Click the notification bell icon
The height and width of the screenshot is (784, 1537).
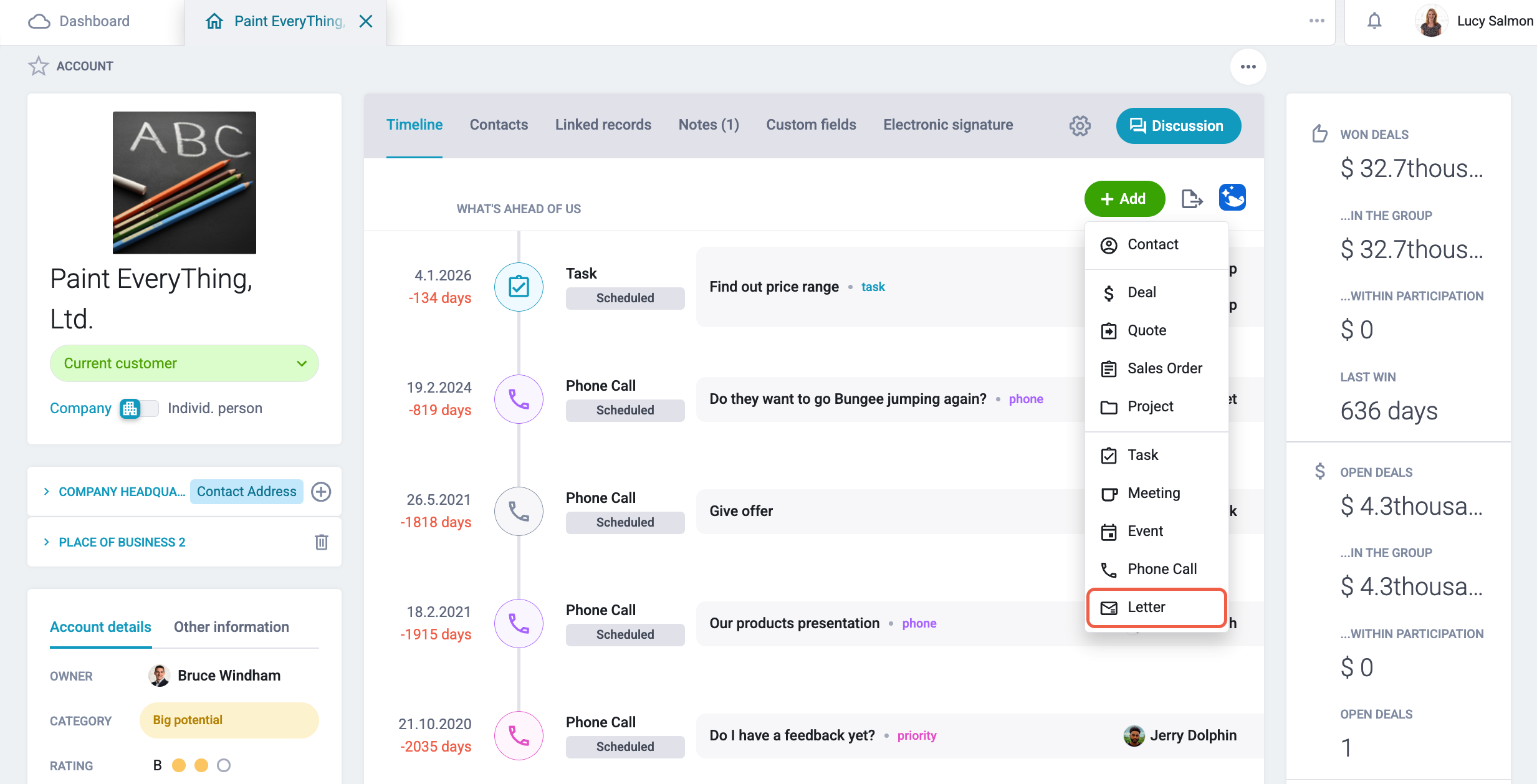click(1374, 21)
